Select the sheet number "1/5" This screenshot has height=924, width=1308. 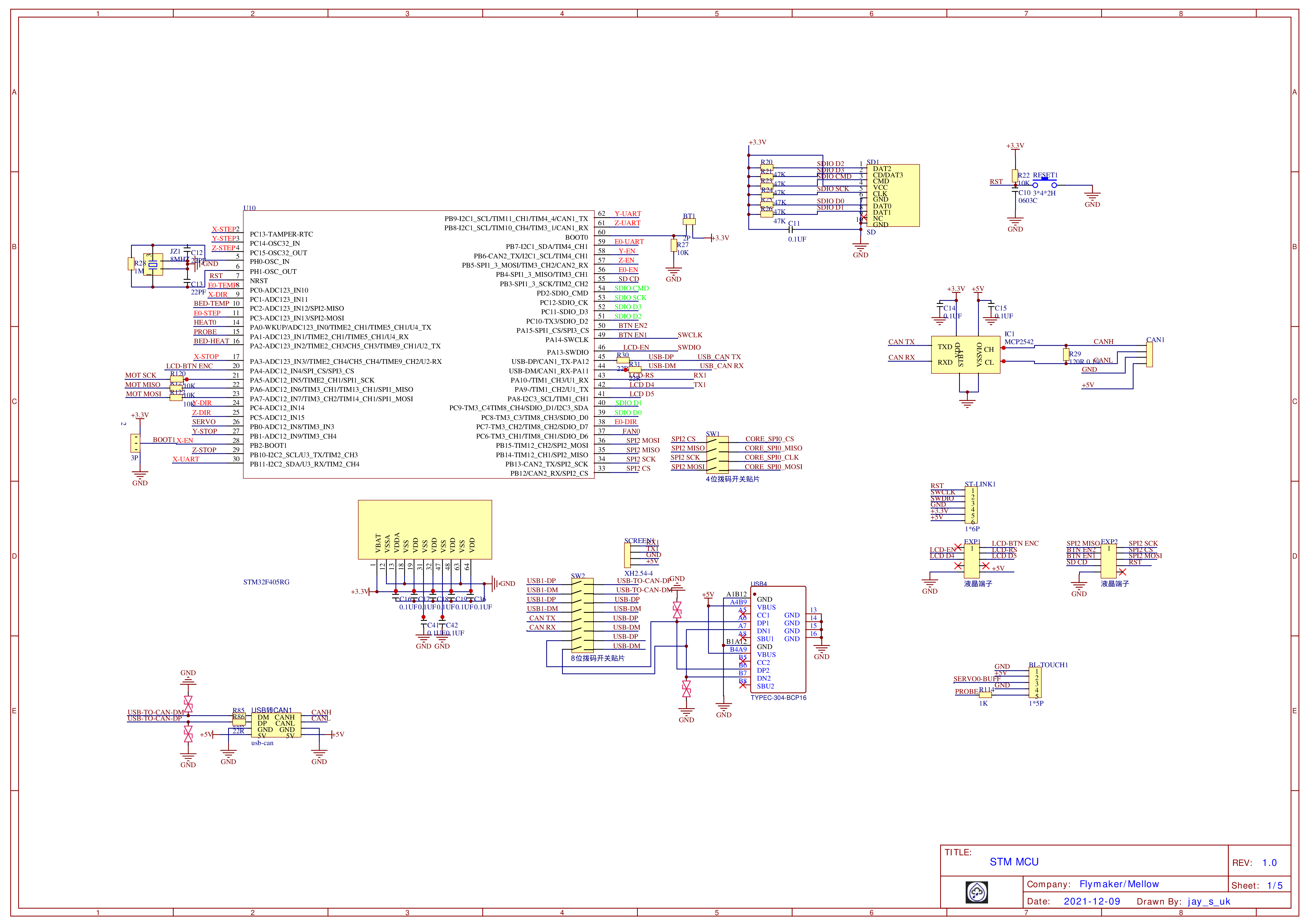(1275, 885)
